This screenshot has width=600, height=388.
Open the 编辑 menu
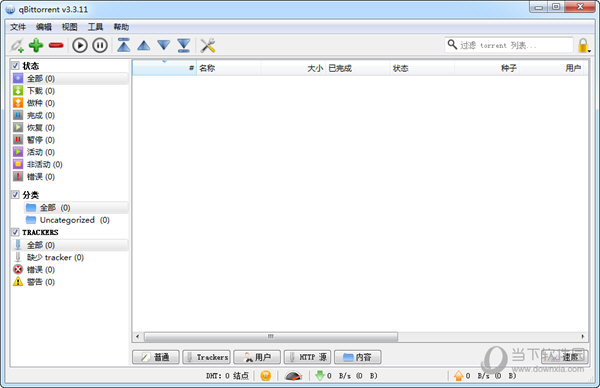click(x=44, y=27)
